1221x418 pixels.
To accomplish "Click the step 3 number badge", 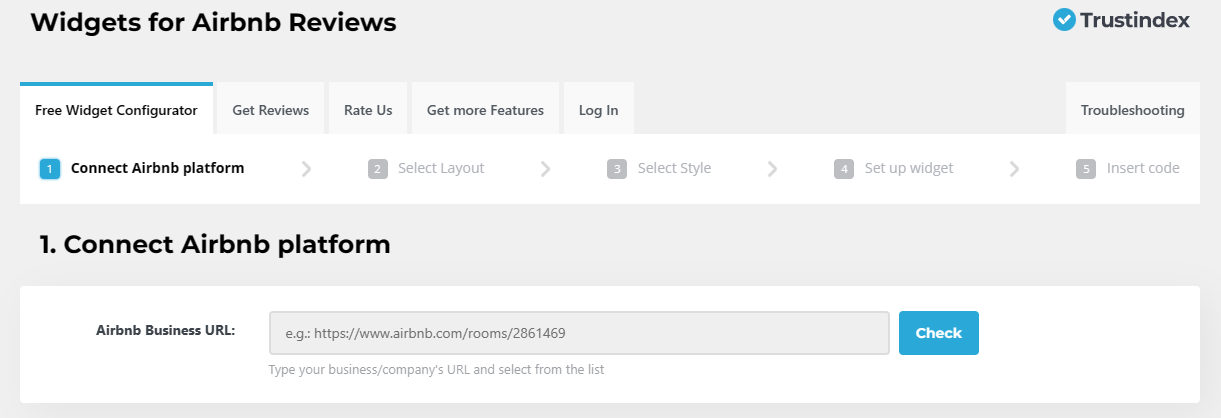I will tap(617, 169).
